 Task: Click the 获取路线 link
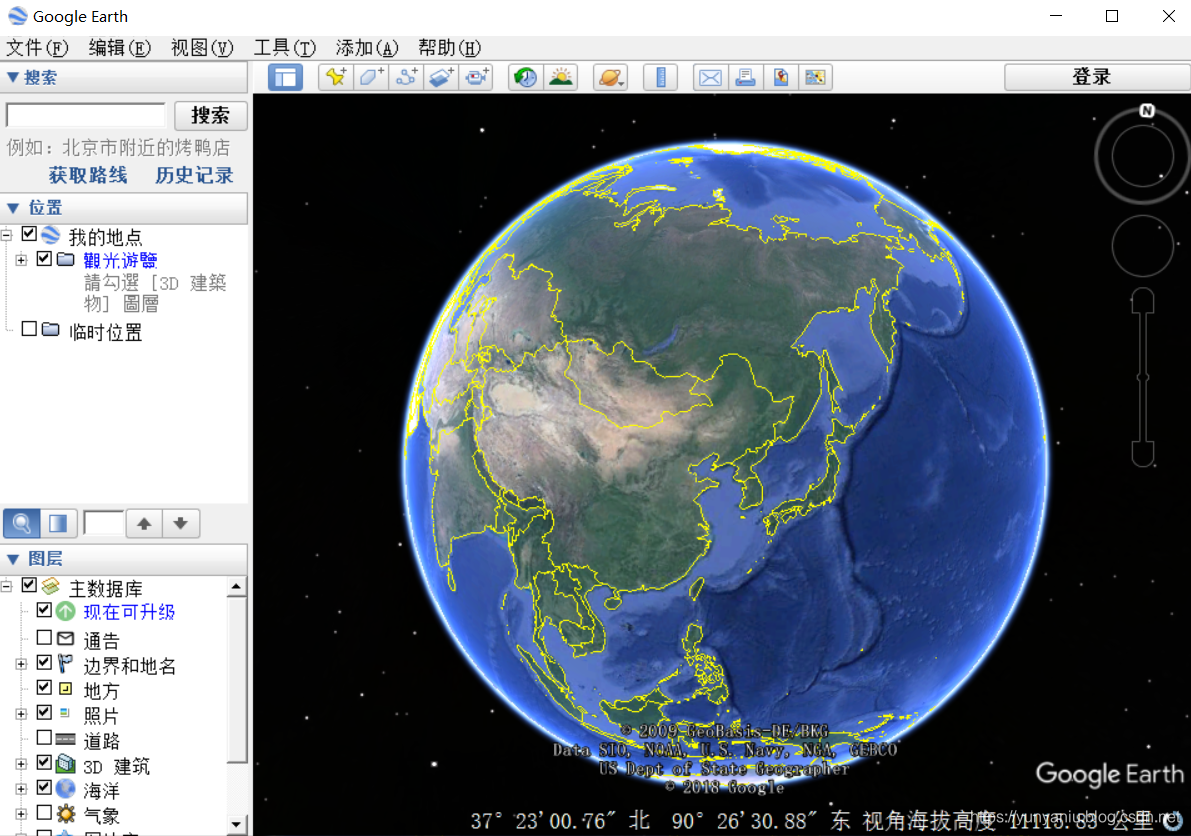(x=88, y=175)
